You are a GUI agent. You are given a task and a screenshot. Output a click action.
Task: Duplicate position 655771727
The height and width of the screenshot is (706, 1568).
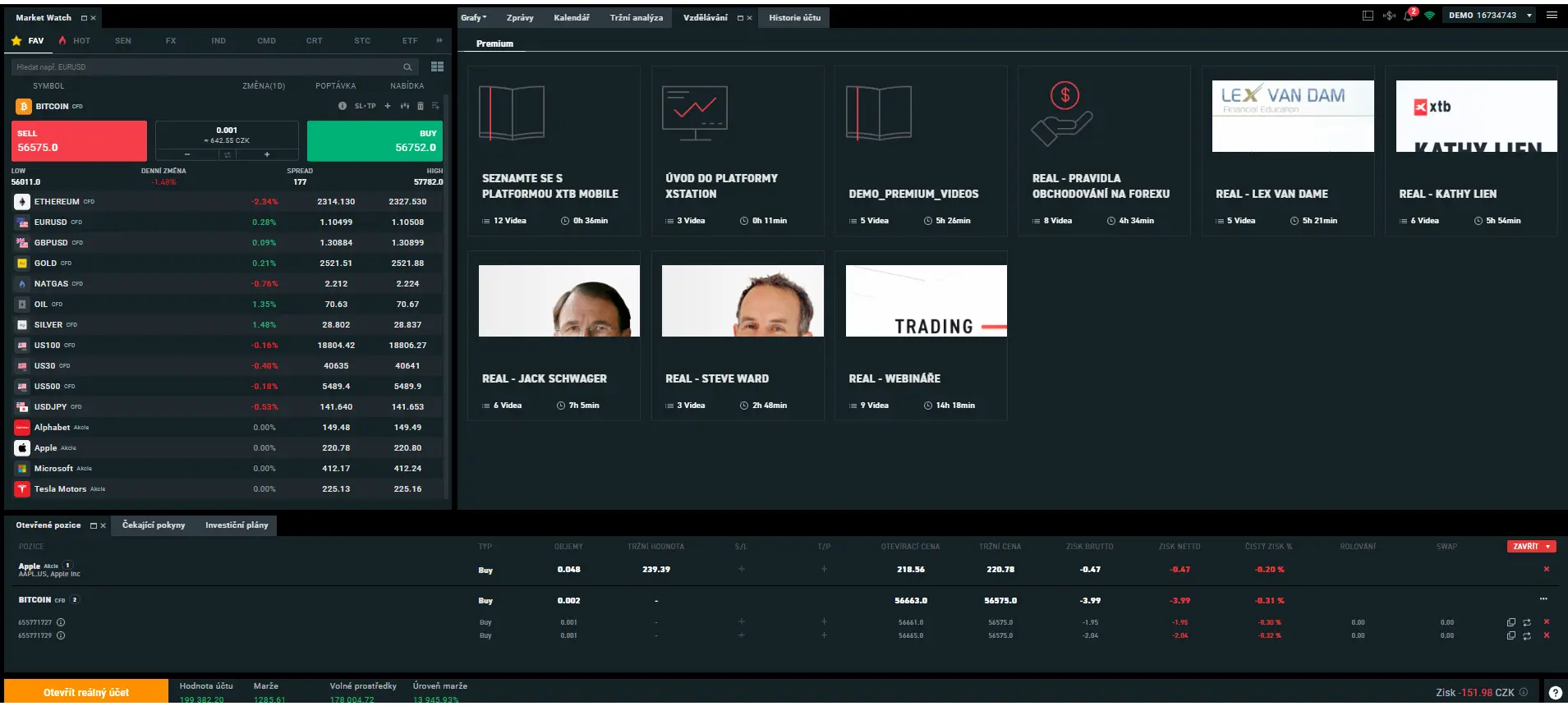(1511, 622)
